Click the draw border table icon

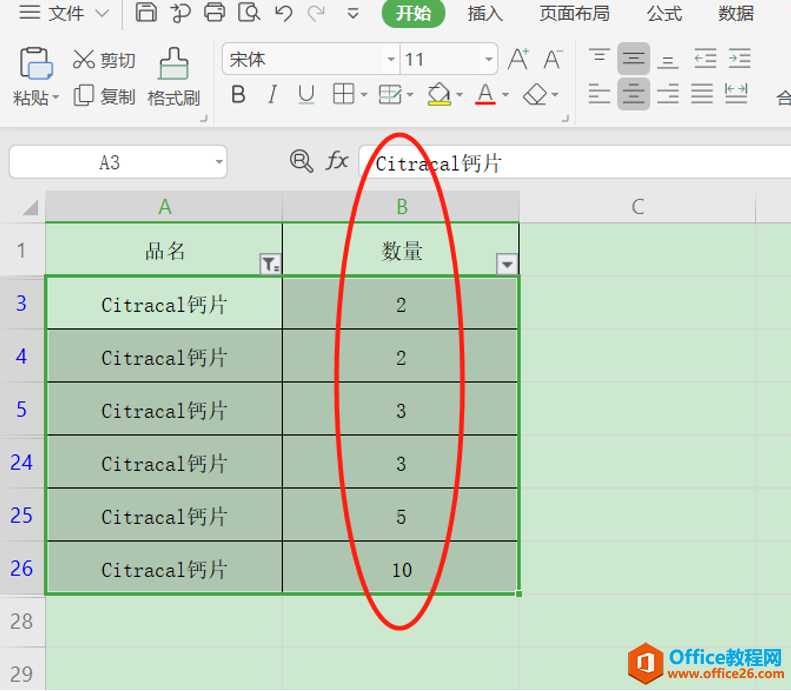tap(390, 94)
